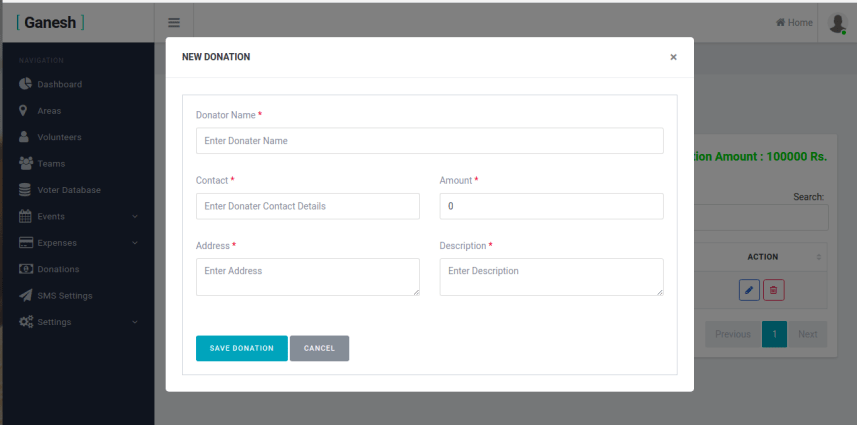Click the Donator Name input field
The image size is (857, 425).
(429, 141)
